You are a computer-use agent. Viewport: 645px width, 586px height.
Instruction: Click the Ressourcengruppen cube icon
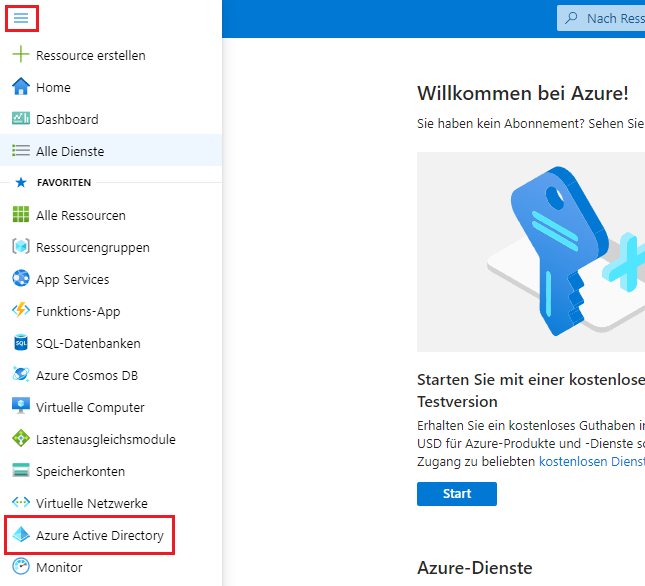coord(21,247)
